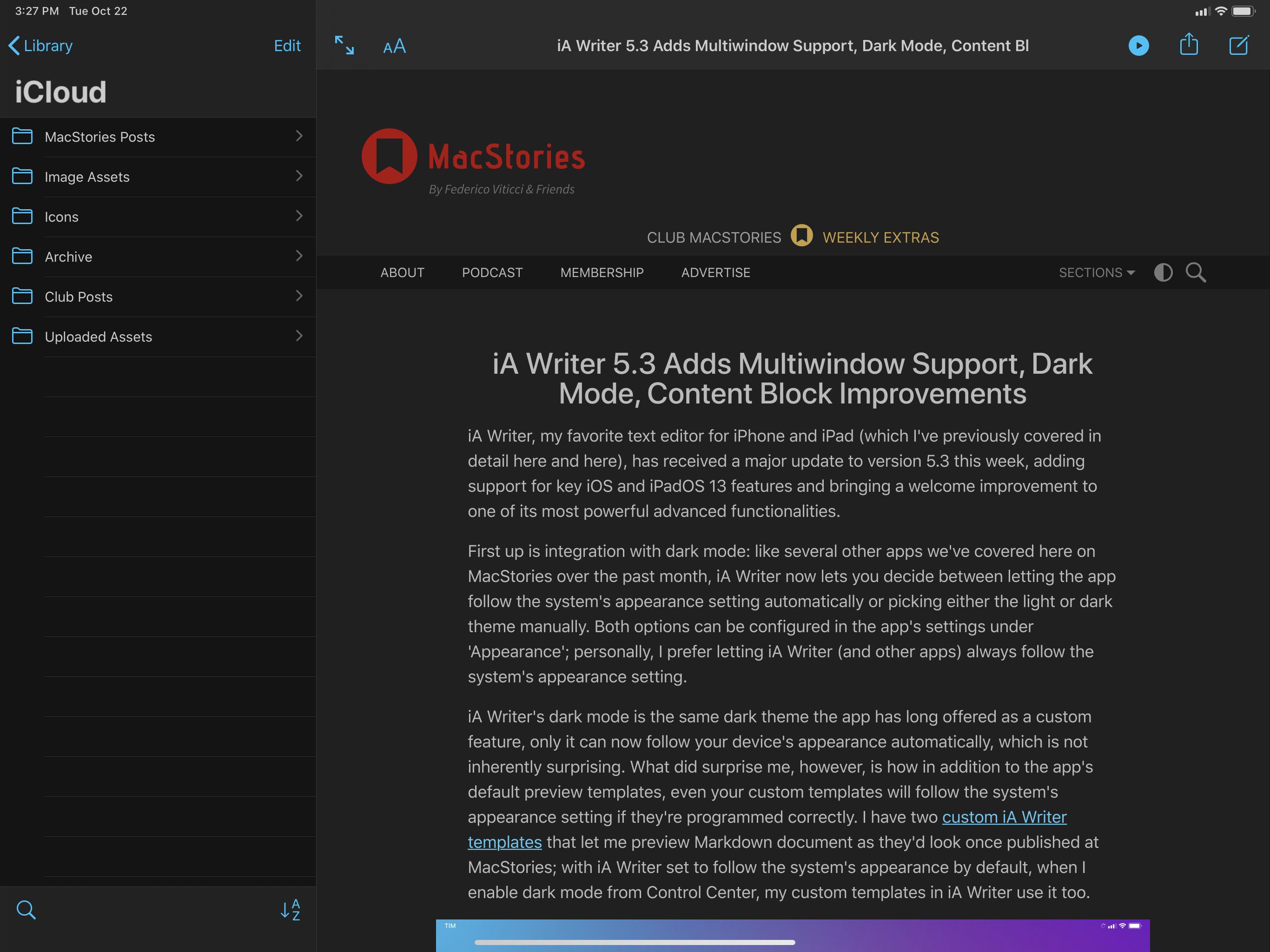This screenshot has height=952, width=1270.
Task: Expand Archive row chevron
Action: tap(299, 256)
